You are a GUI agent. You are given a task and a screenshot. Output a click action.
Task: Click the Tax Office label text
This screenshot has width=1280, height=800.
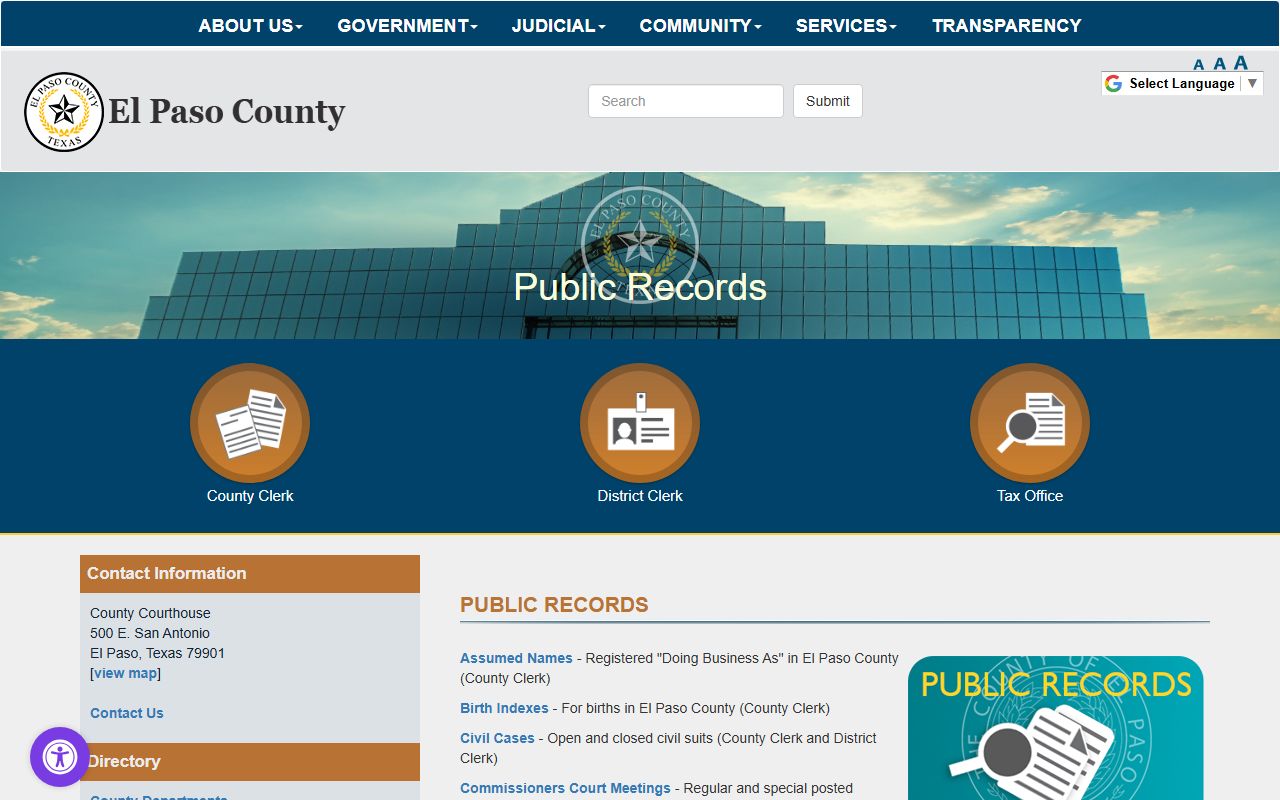pos(1030,496)
